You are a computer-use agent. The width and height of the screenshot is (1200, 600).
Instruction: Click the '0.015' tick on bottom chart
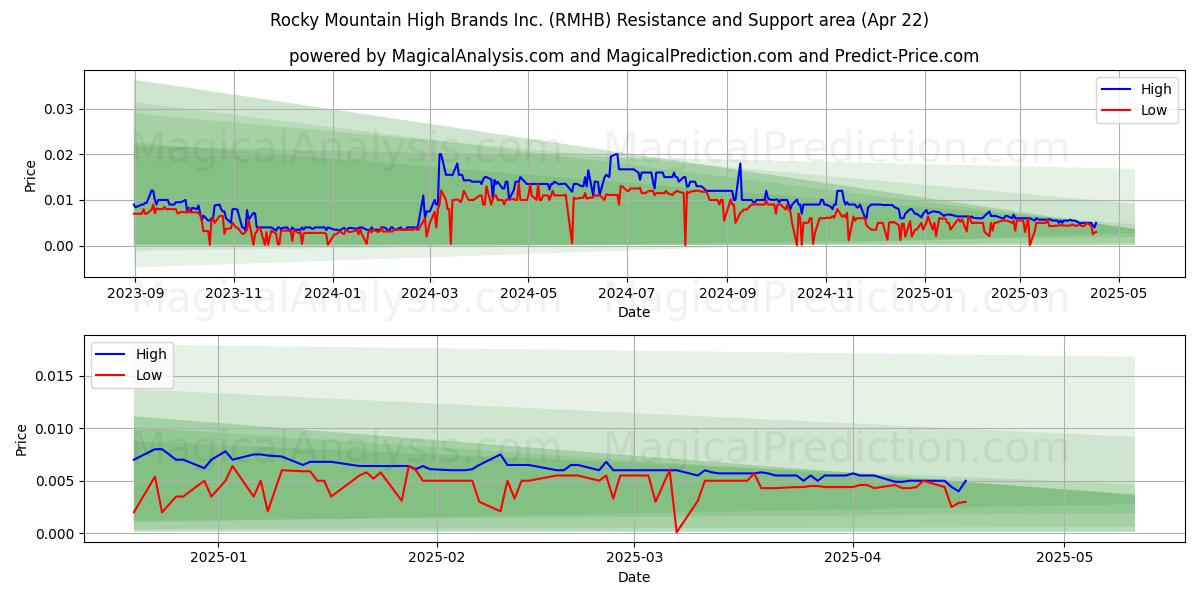pos(57,376)
